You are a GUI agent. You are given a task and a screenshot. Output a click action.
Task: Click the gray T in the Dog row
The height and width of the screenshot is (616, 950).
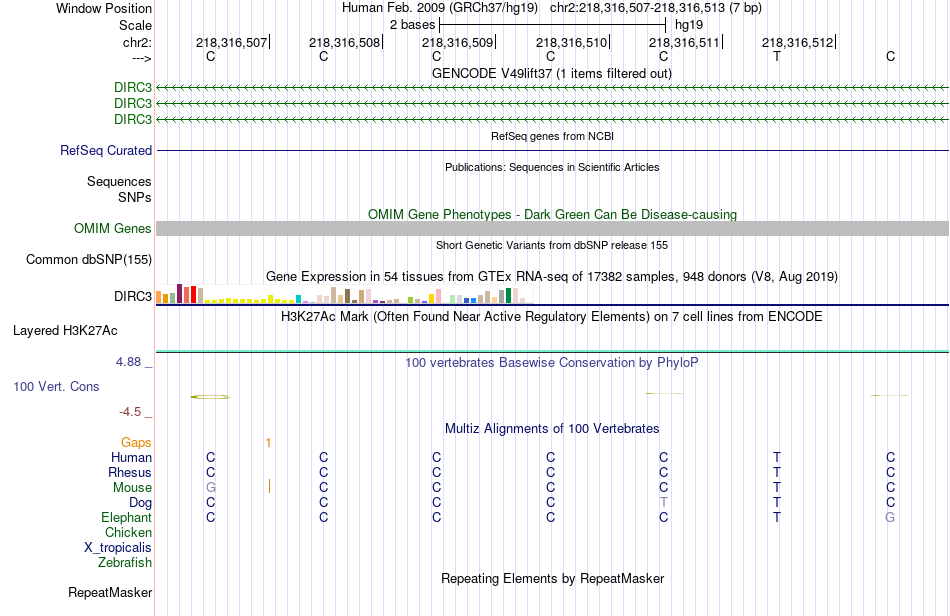click(663, 503)
